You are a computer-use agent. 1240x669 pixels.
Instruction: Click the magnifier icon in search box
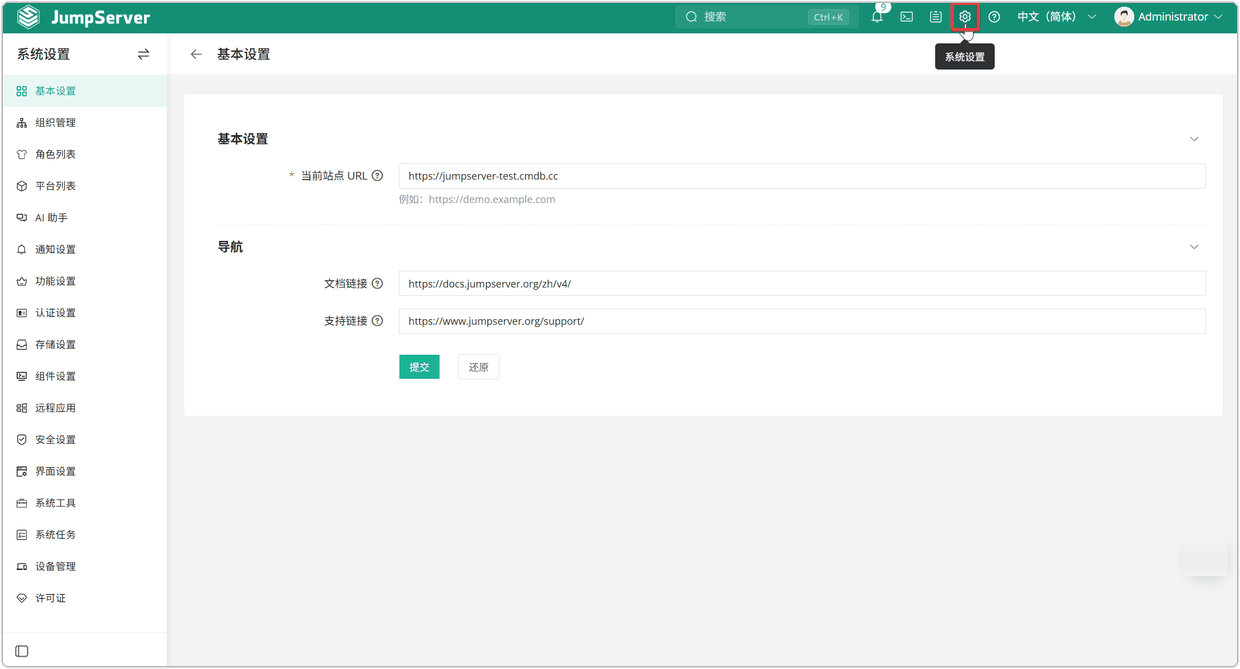(691, 17)
